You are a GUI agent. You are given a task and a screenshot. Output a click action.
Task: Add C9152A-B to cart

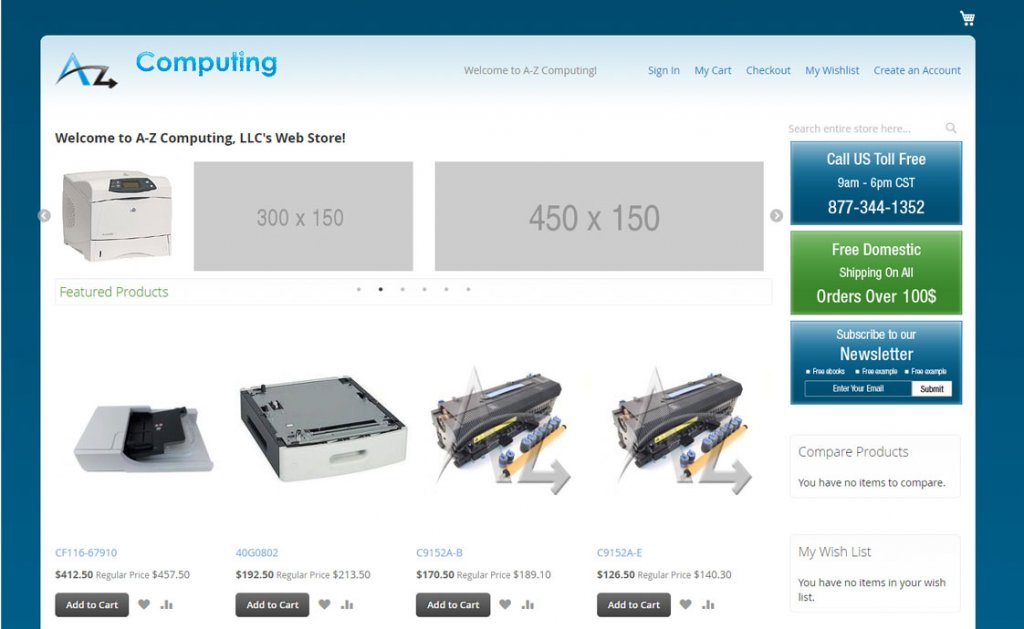[453, 605]
